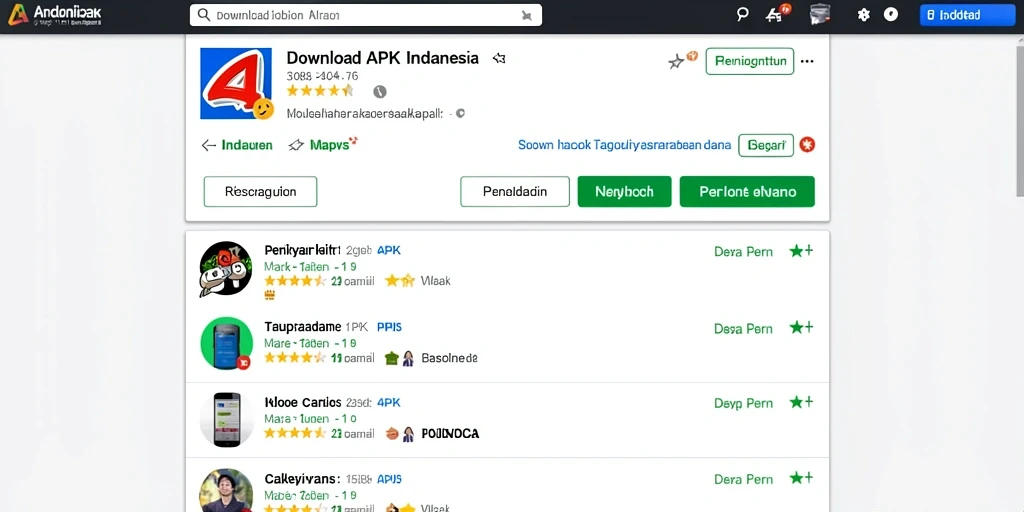This screenshot has width=1024, height=512.
Task: Click the green Perlont elvano button
Action: tap(747, 191)
